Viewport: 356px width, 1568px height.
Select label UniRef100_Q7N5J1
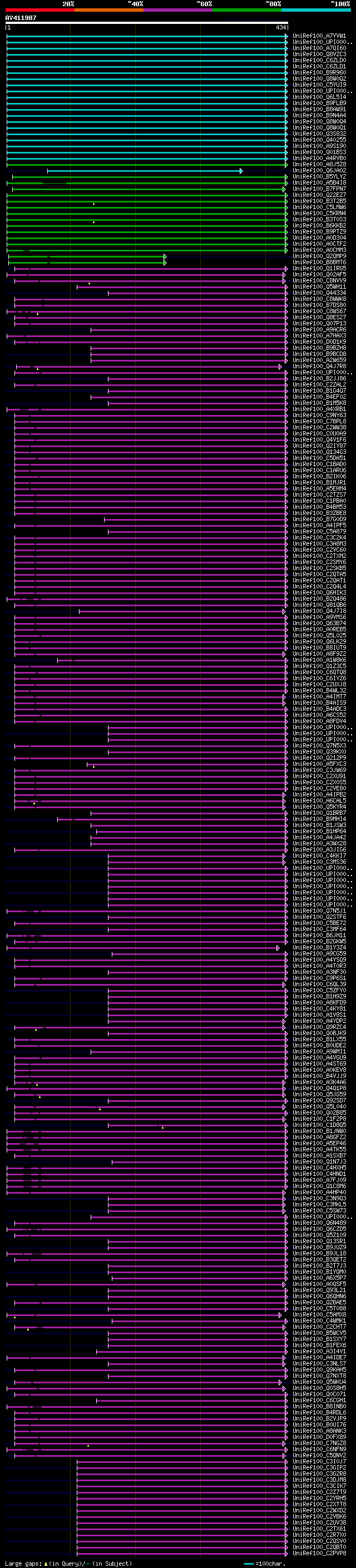click(x=319, y=911)
